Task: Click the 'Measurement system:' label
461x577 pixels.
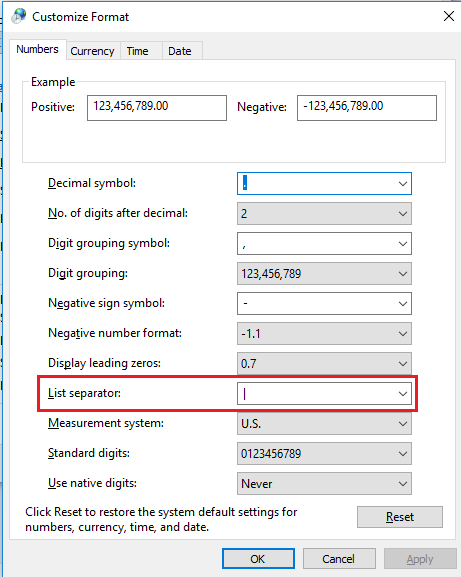Action: click(x=106, y=423)
